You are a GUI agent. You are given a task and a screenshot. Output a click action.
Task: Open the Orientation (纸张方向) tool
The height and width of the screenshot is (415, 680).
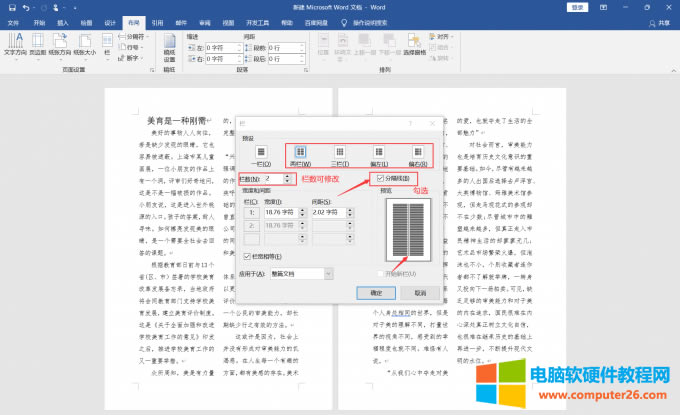point(59,45)
